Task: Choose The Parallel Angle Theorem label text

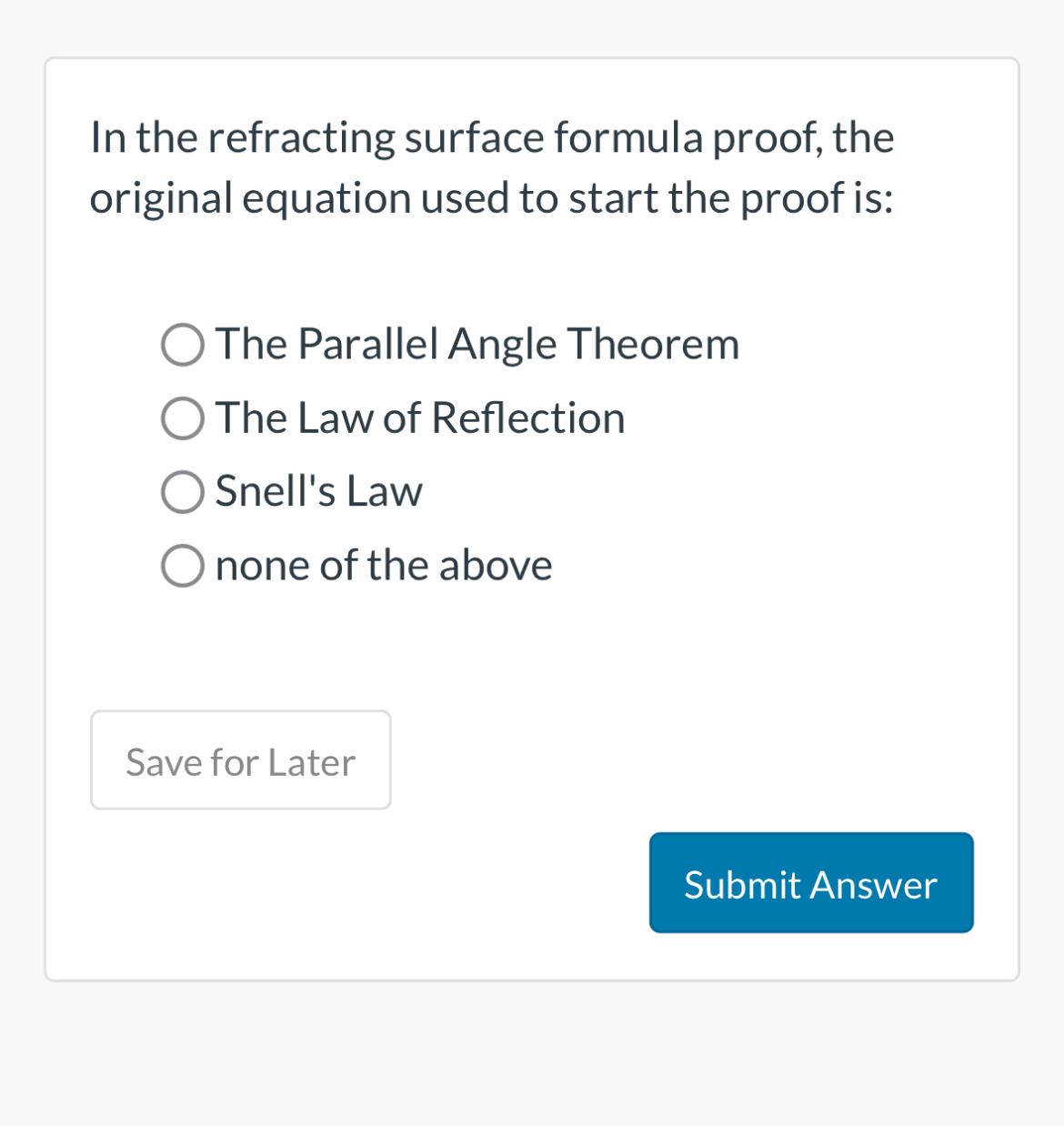Action: click(x=477, y=345)
